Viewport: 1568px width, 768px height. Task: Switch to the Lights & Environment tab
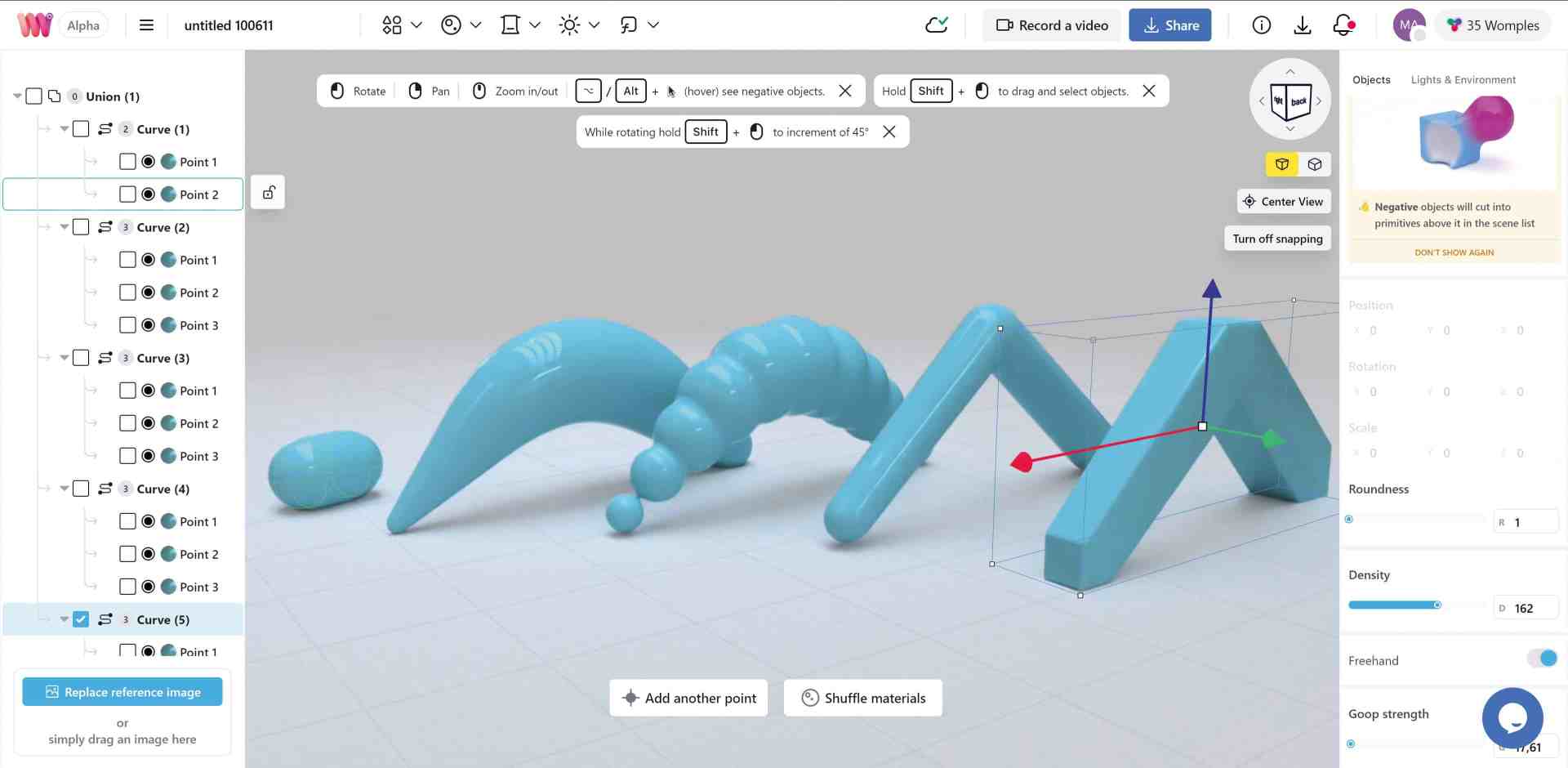[x=1463, y=79]
